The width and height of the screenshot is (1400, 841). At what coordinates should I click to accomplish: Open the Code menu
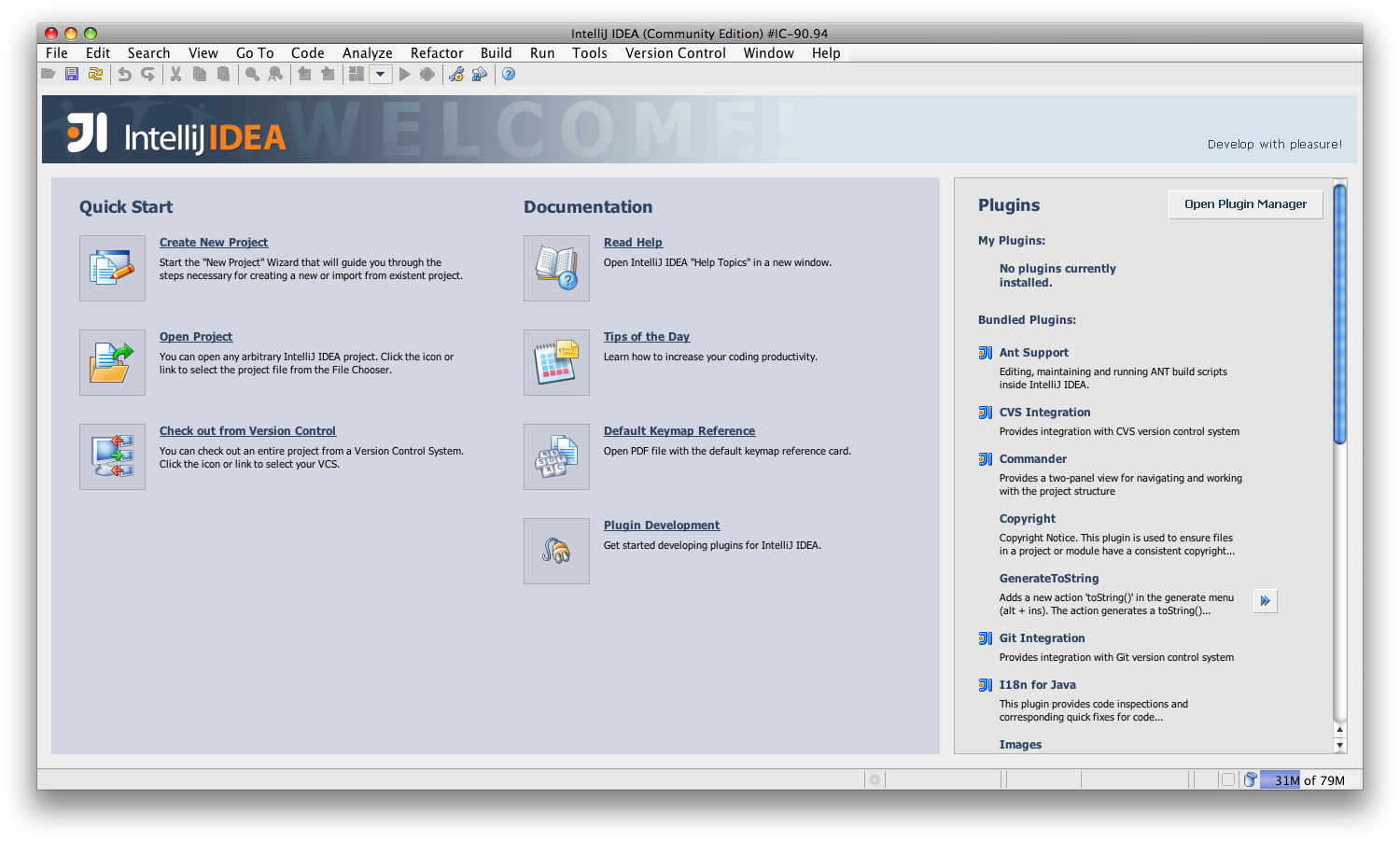click(x=308, y=53)
